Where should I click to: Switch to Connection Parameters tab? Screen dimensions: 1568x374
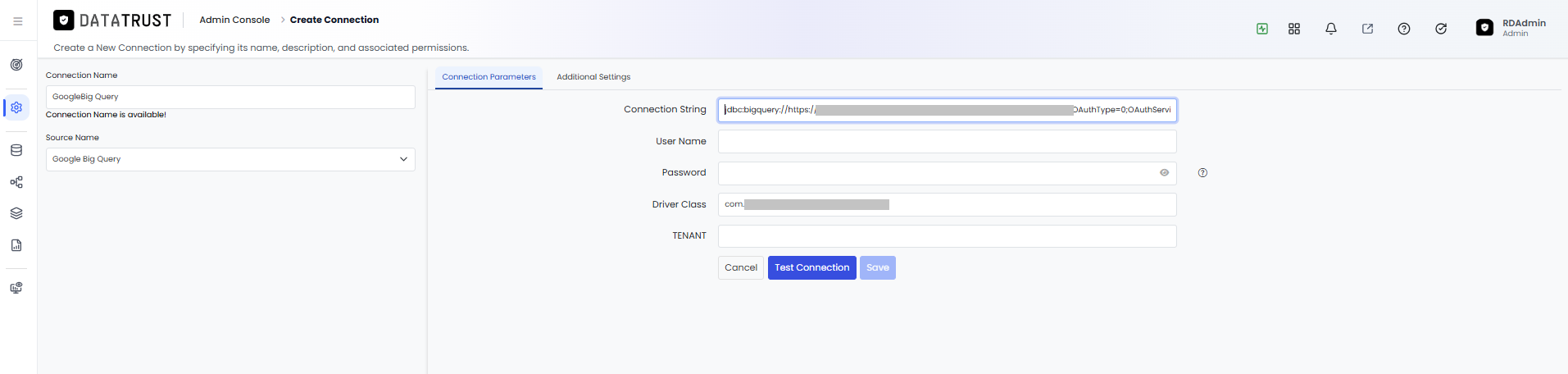coord(489,77)
